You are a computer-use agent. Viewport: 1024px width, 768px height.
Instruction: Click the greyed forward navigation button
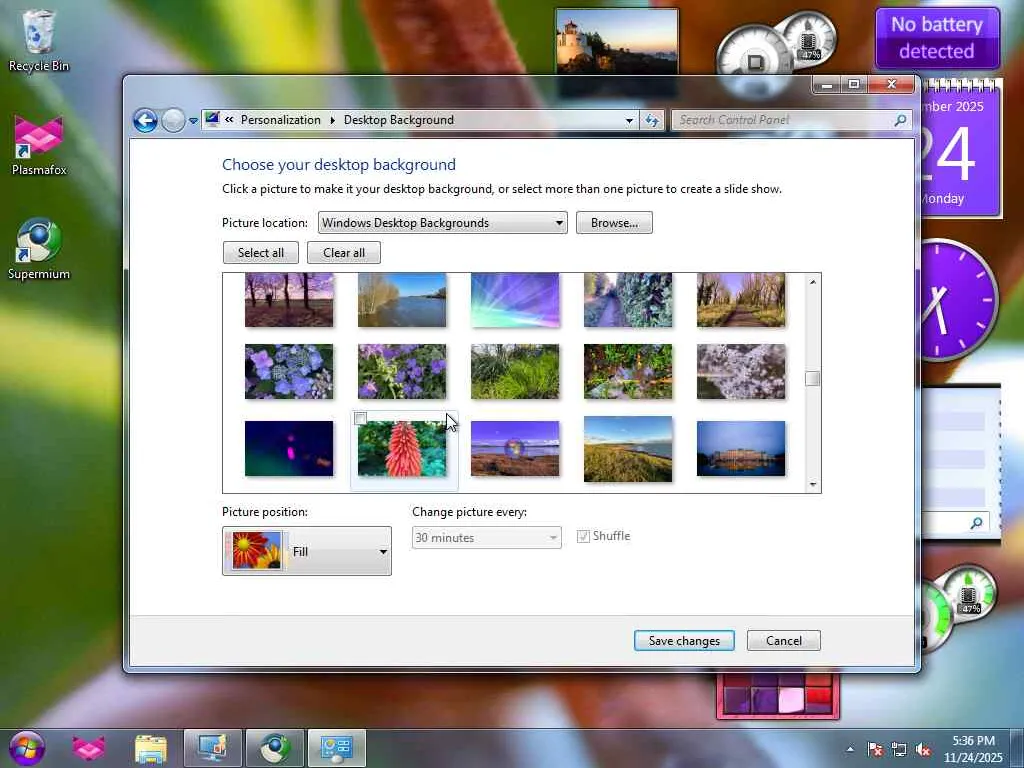click(x=173, y=120)
